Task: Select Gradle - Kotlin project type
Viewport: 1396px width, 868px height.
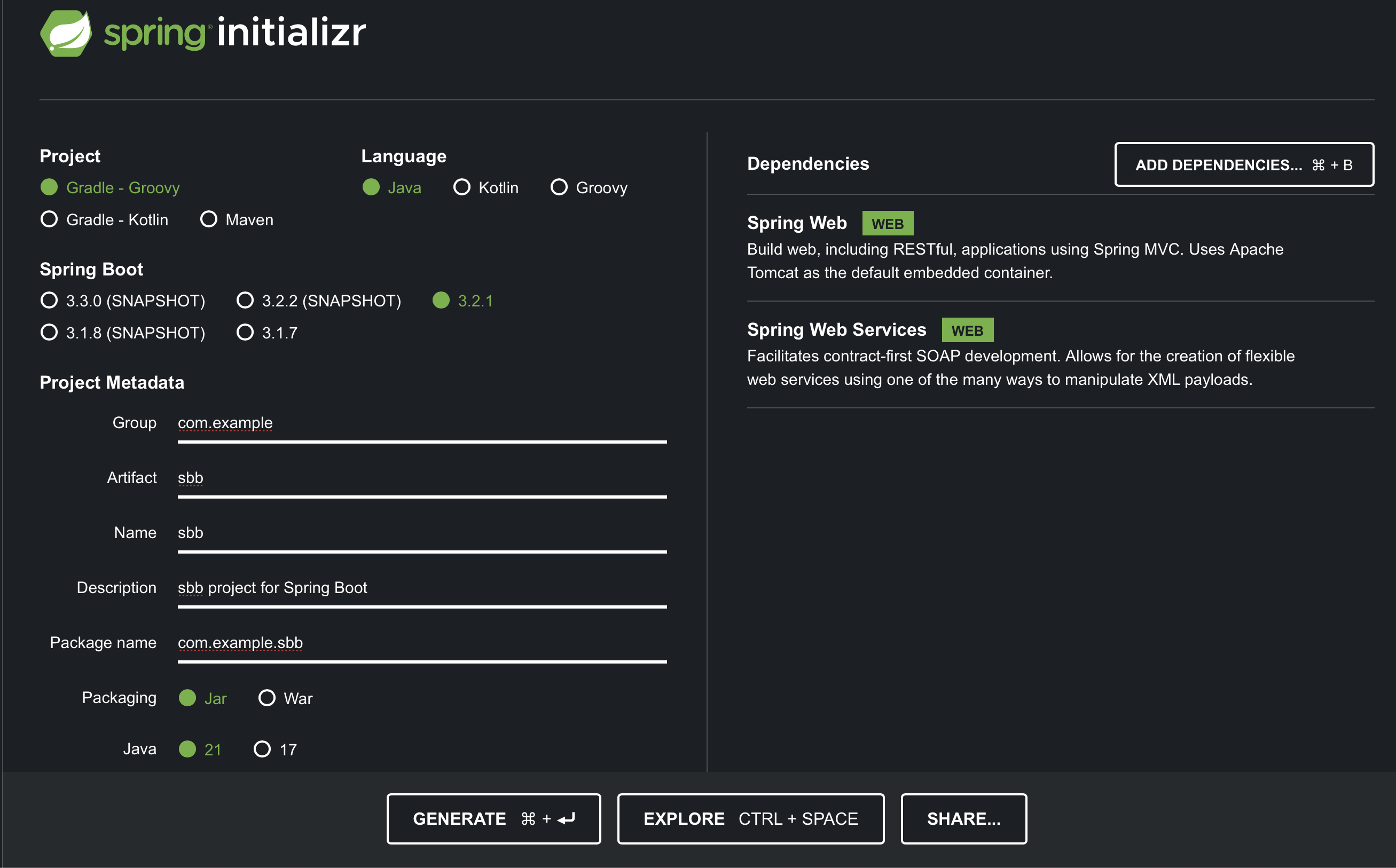Action: coord(105,220)
